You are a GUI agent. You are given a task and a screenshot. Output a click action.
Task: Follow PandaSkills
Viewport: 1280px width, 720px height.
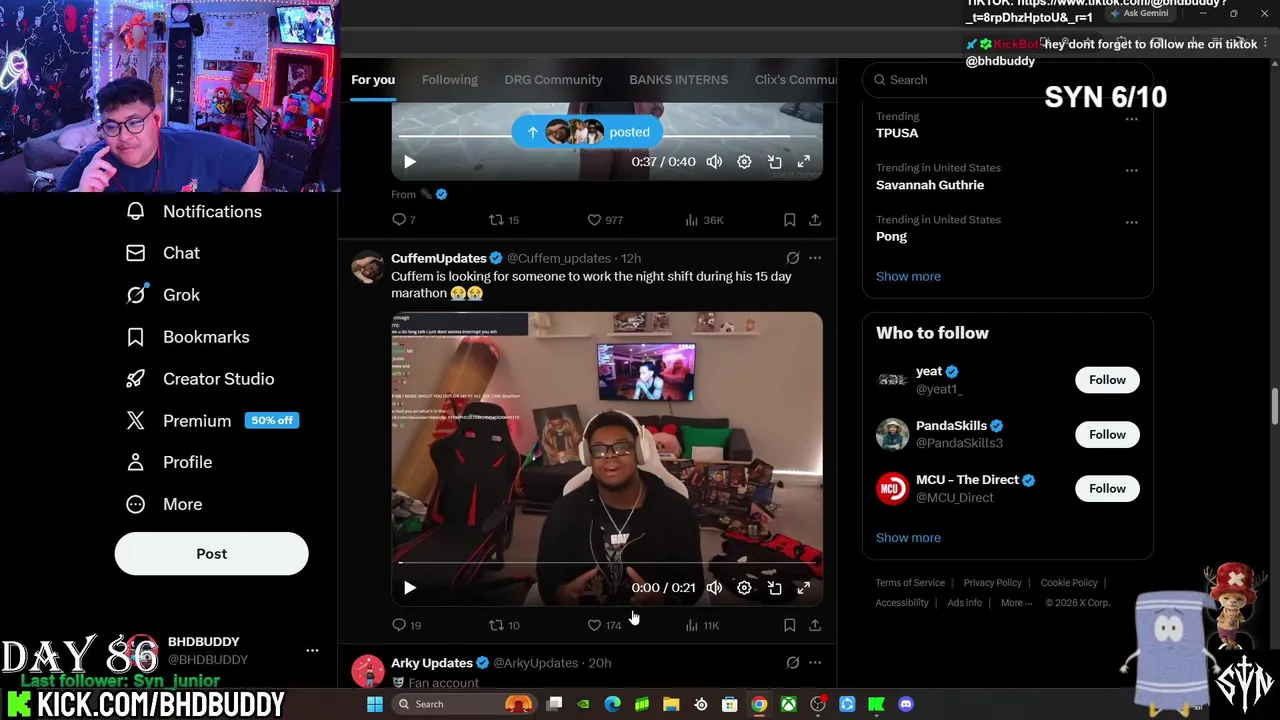click(x=1107, y=434)
